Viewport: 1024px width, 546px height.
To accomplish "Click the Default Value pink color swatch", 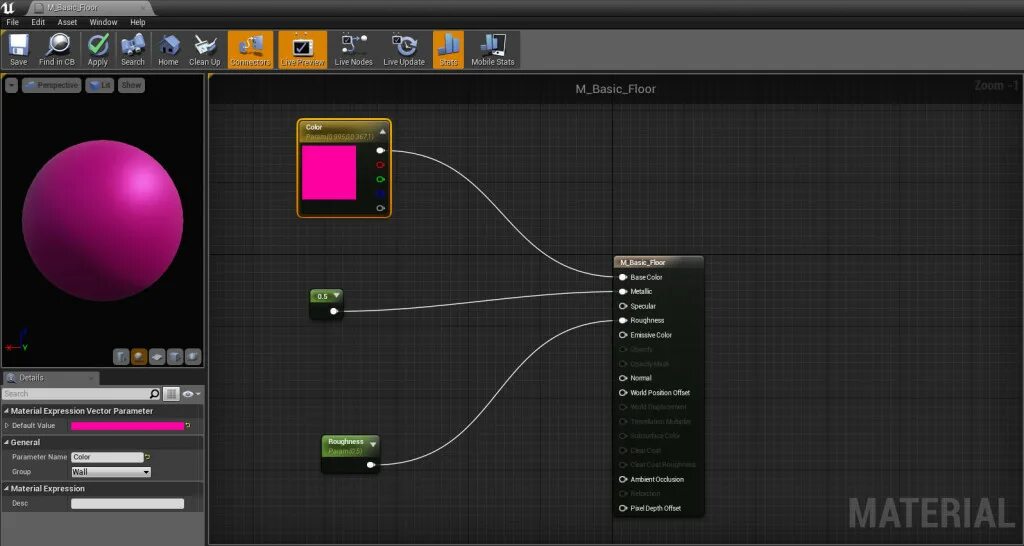I will click(127, 426).
